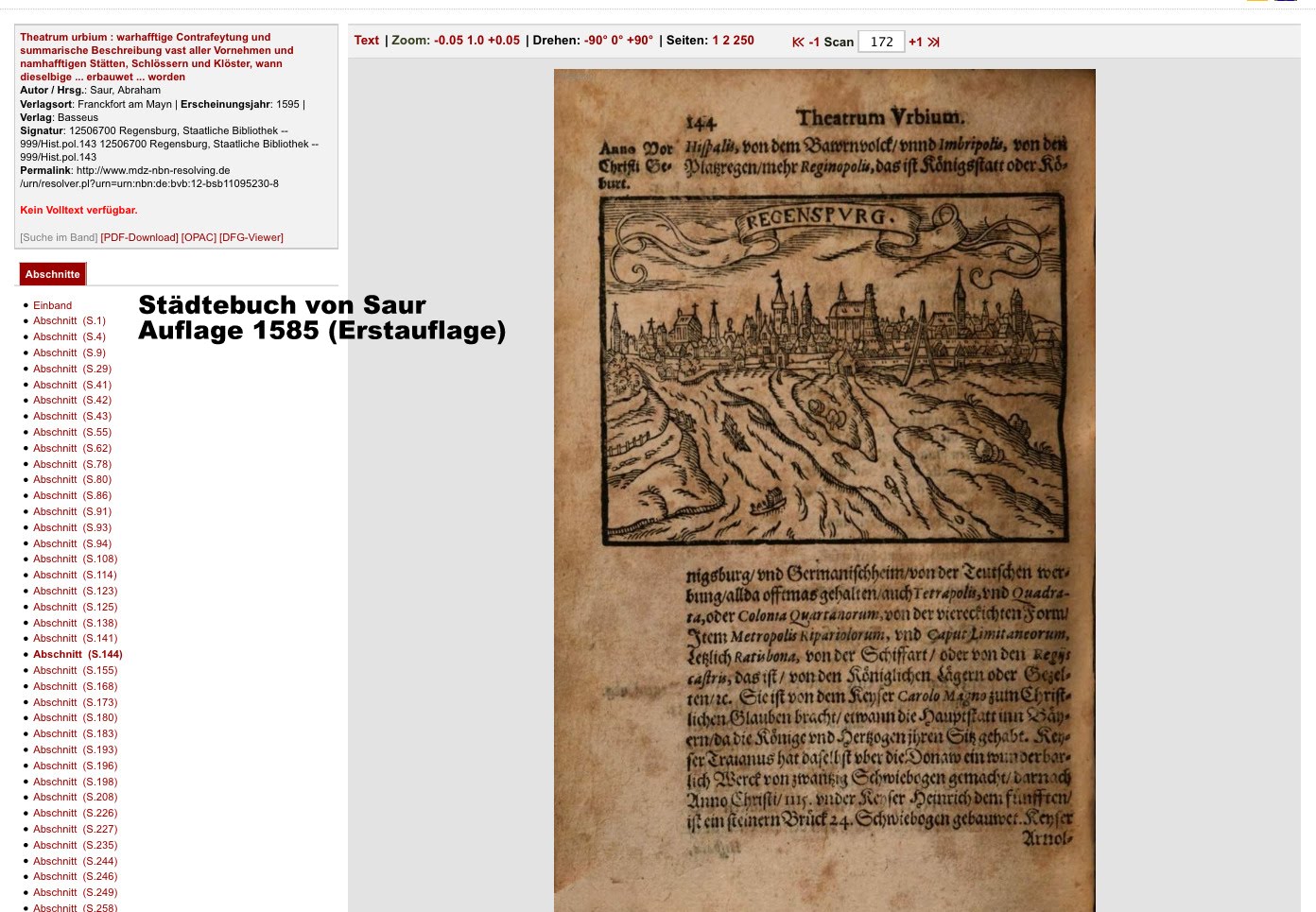Go to Abschnitt (S.123)
The image size is (1316, 912).
[x=76, y=592]
